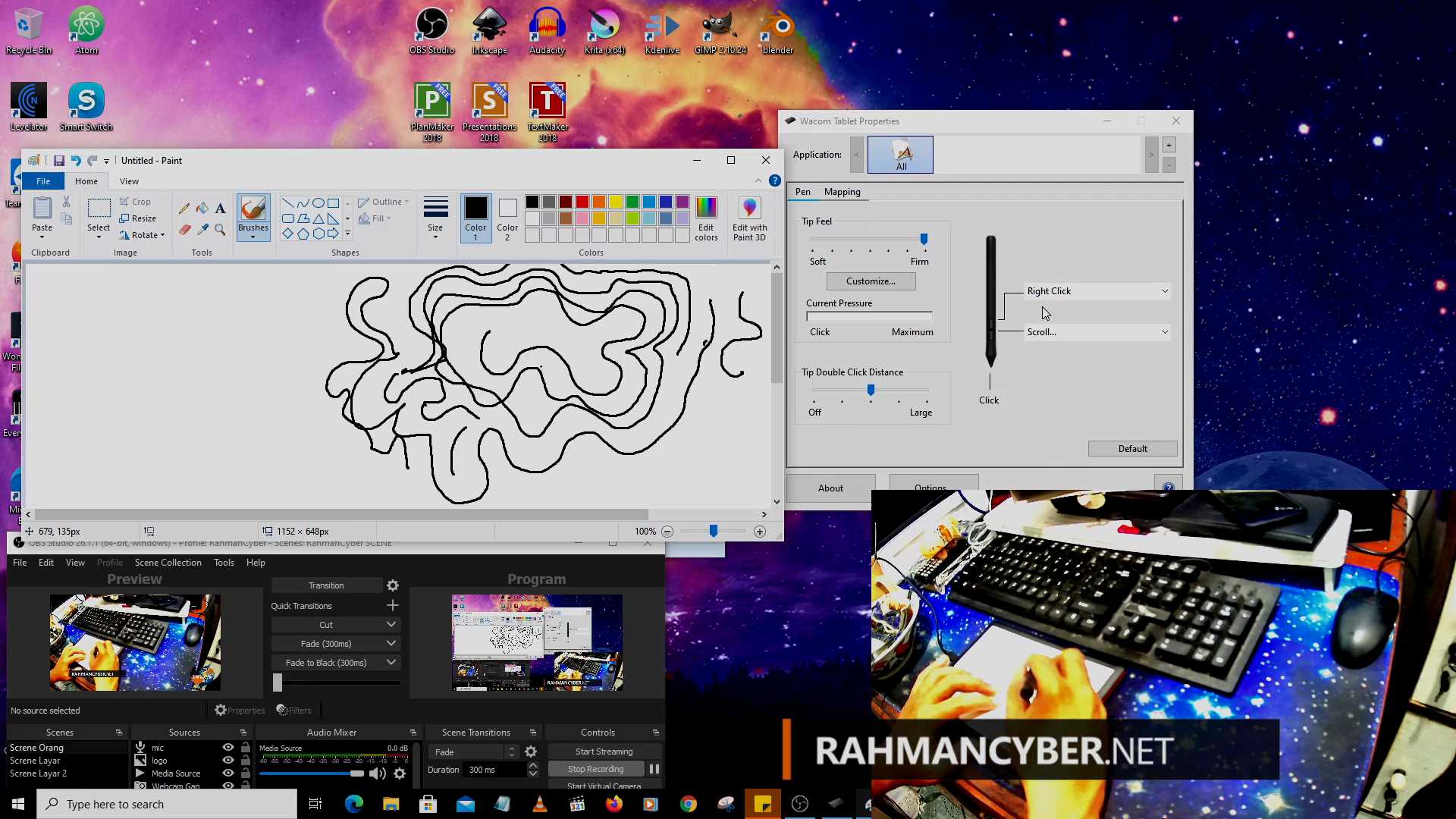Click the Undo arrow in Paint title bar
The image size is (1456, 819).
(75, 161)
